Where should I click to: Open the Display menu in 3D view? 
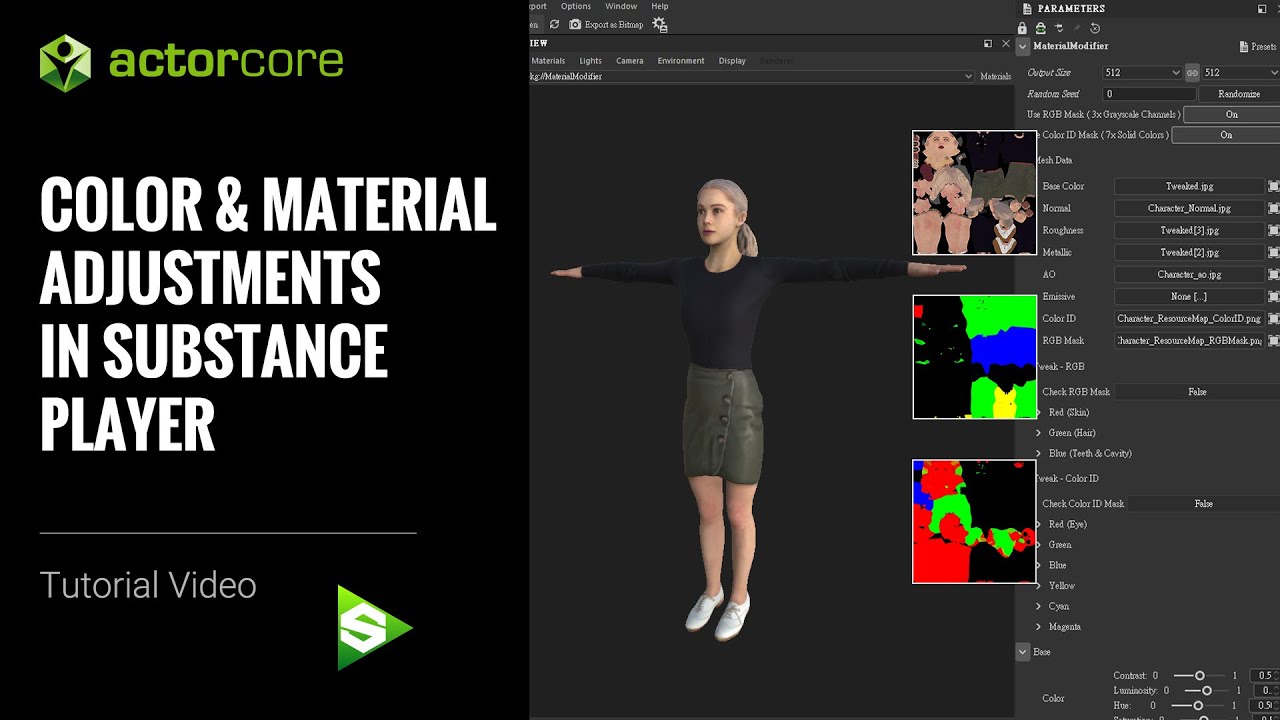[732, 61]
